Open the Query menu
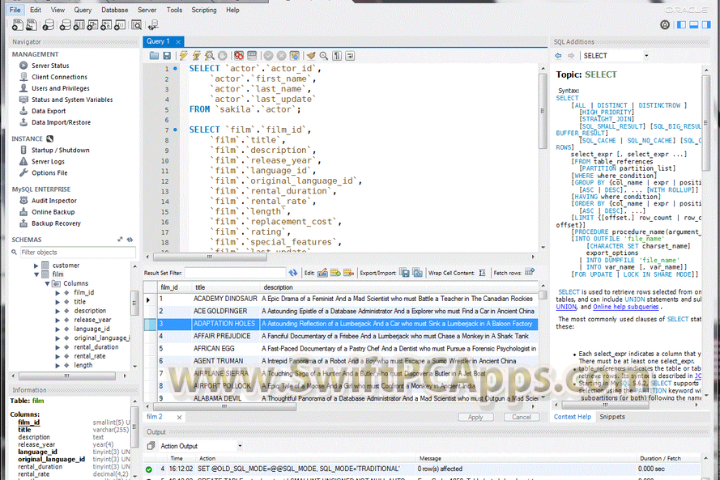720x480 pixels. (x=83, y=10)
